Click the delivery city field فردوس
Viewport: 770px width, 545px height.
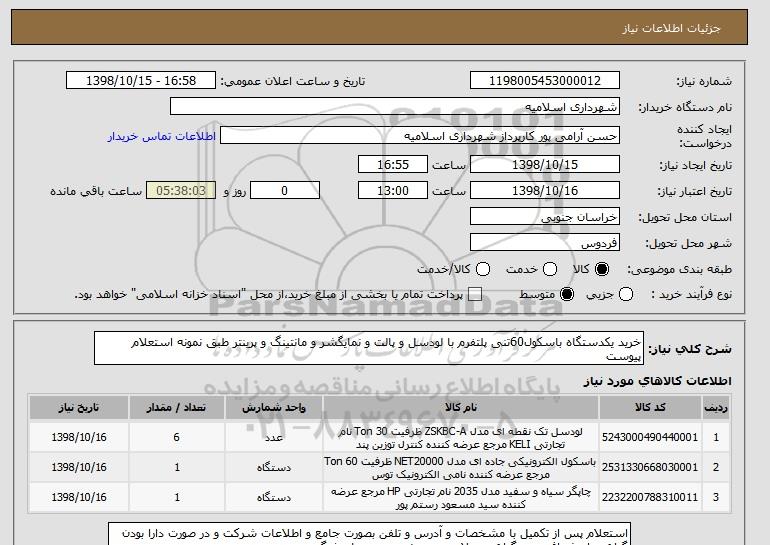pos(545,243)
